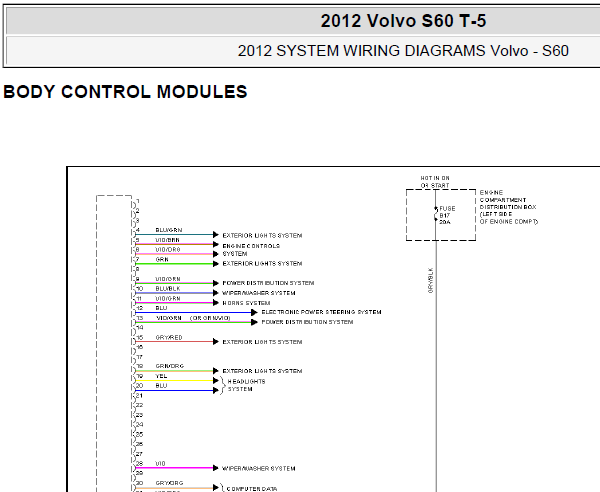Click the 'GRN' wire label at pin 7
Image resolution: width=600 pixels, height=492 pixels.
(162, 259)
